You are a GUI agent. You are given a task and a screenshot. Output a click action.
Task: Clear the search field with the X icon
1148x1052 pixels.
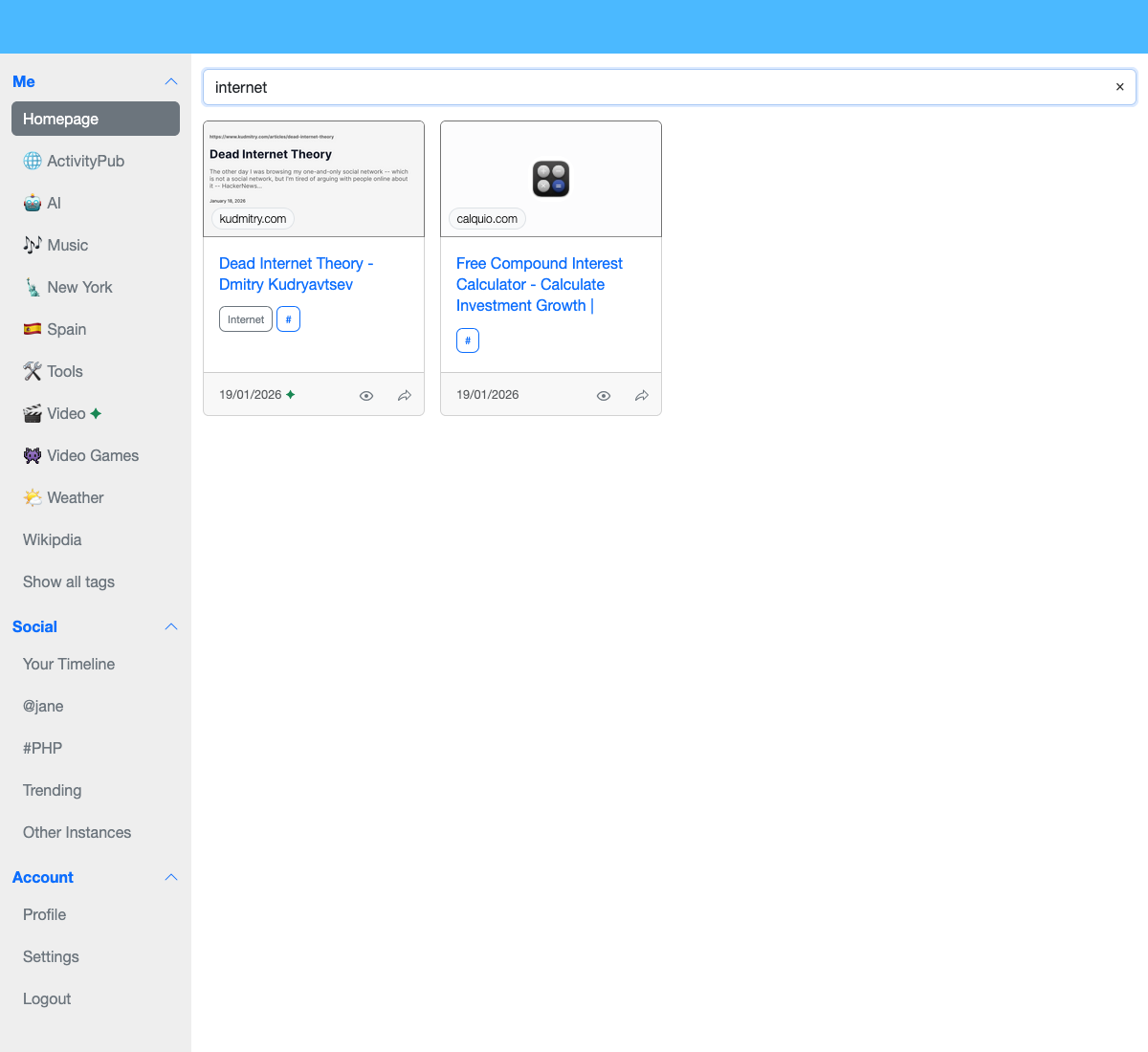[x=1119, y=87]
